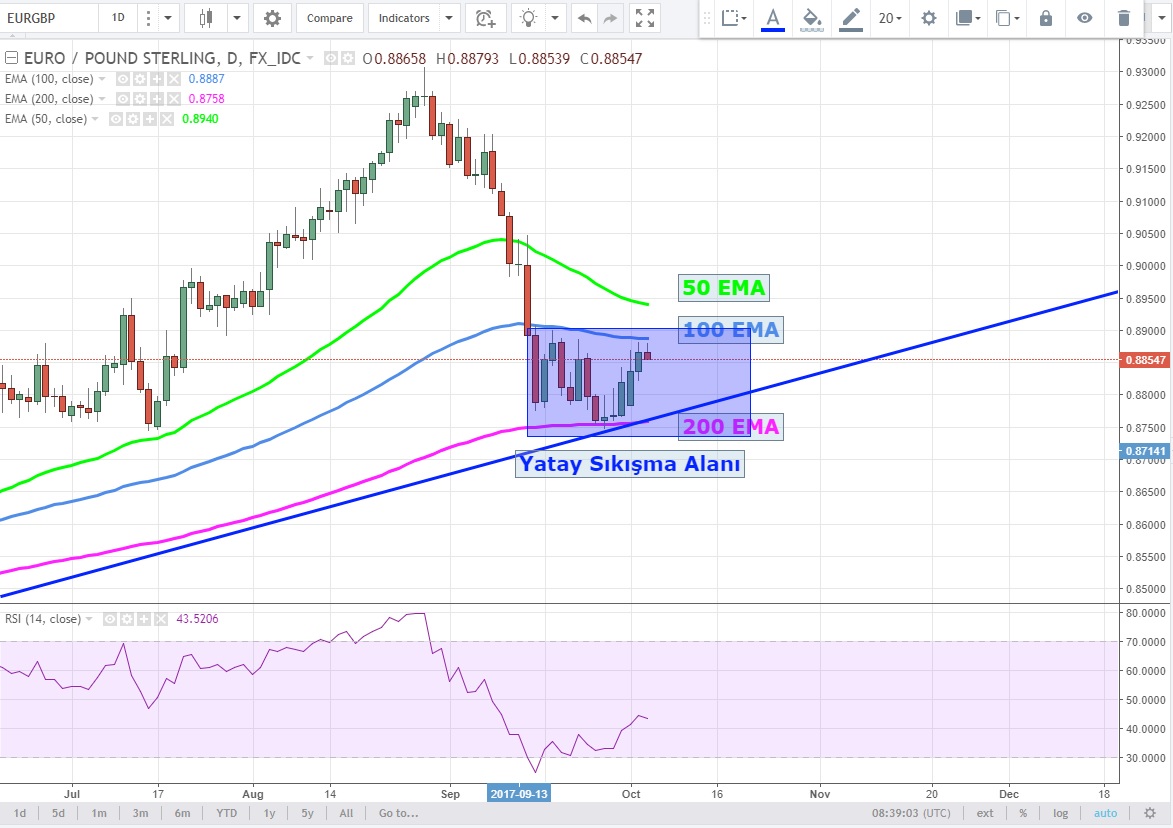Viewport: 1173px width, 828px height.
Task: Open the background fill color picker
Action: [x=813, y=18]
